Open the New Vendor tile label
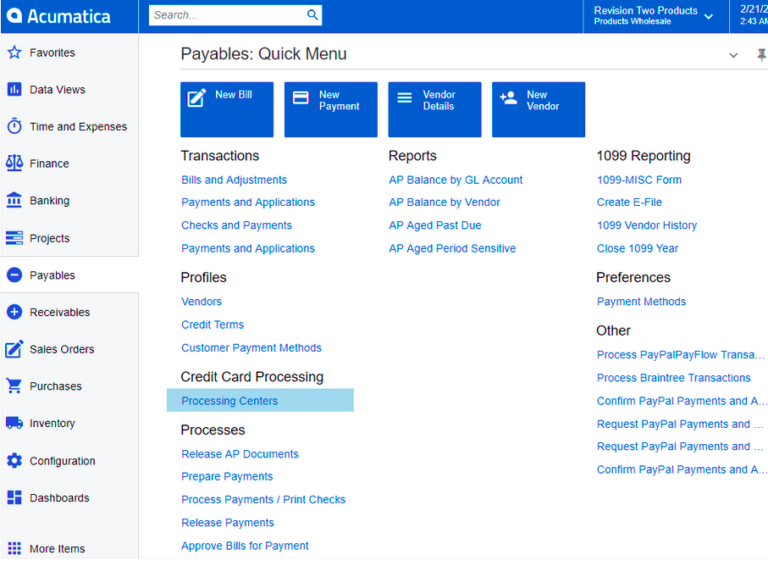Screen dimensions: 768x566 543,100
